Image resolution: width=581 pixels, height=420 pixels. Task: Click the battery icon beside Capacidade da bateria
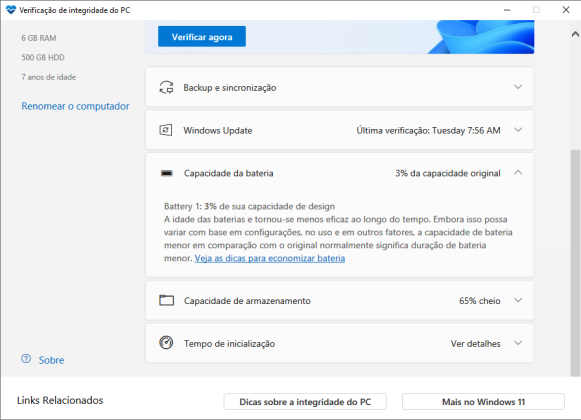click(x=167, y=173)
